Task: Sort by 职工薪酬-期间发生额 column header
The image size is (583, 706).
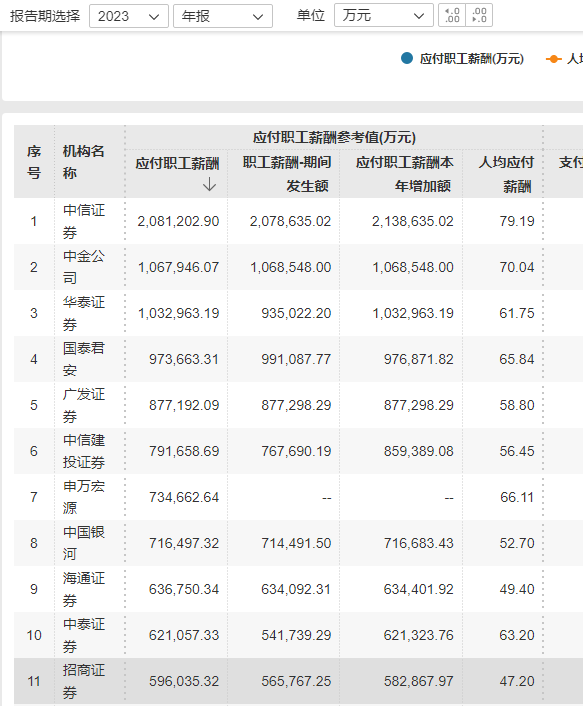Action: 287,174
